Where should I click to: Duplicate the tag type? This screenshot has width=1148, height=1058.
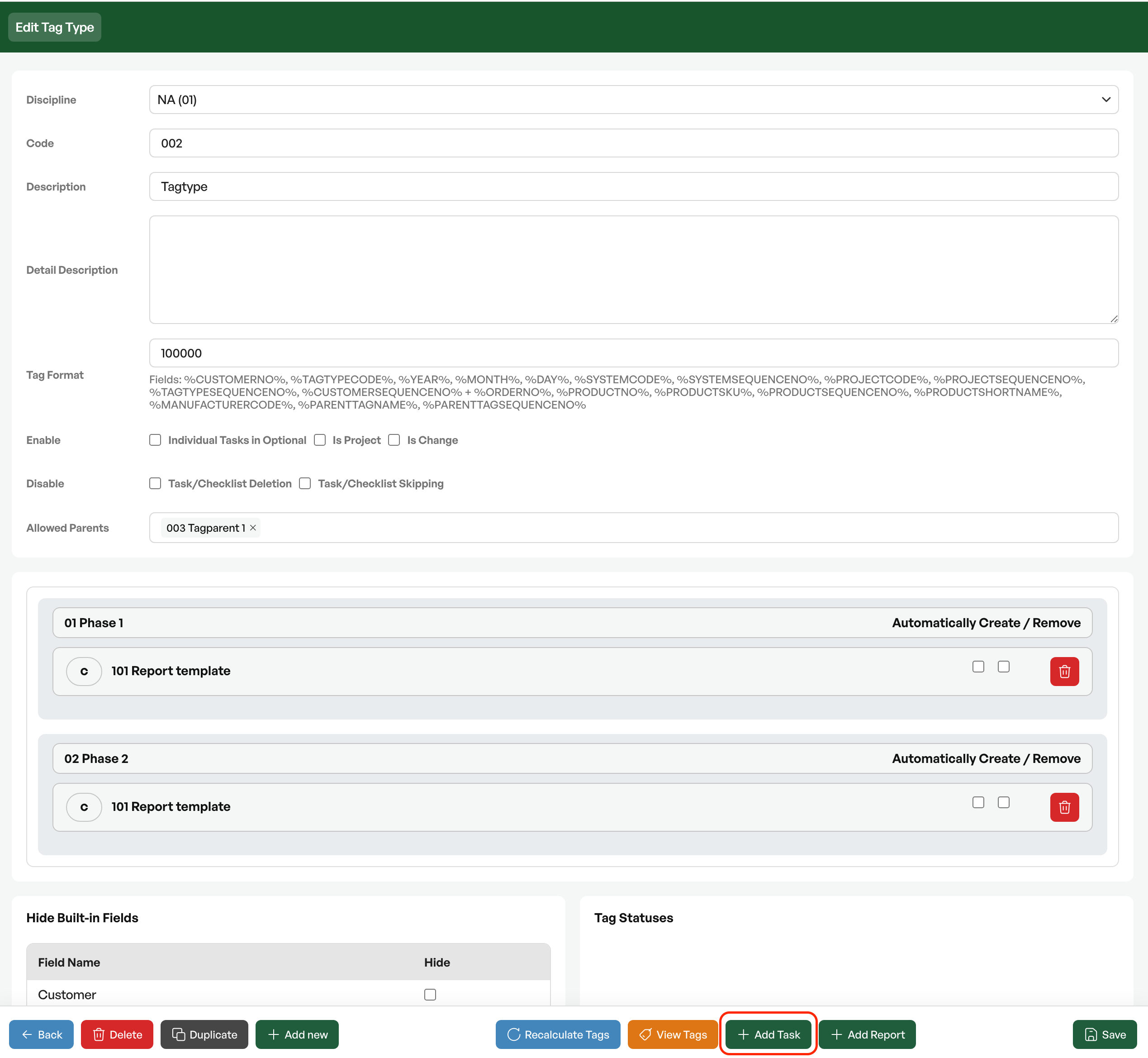click(204, 1034)
